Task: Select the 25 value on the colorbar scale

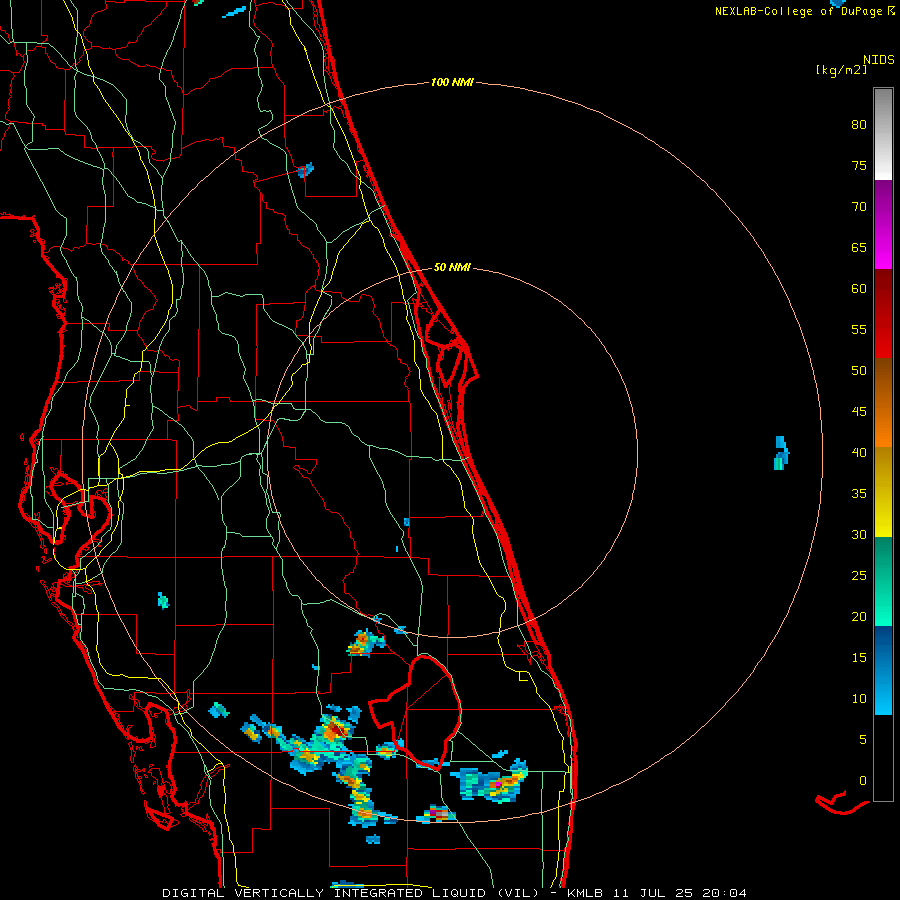Action: [859, 575]
